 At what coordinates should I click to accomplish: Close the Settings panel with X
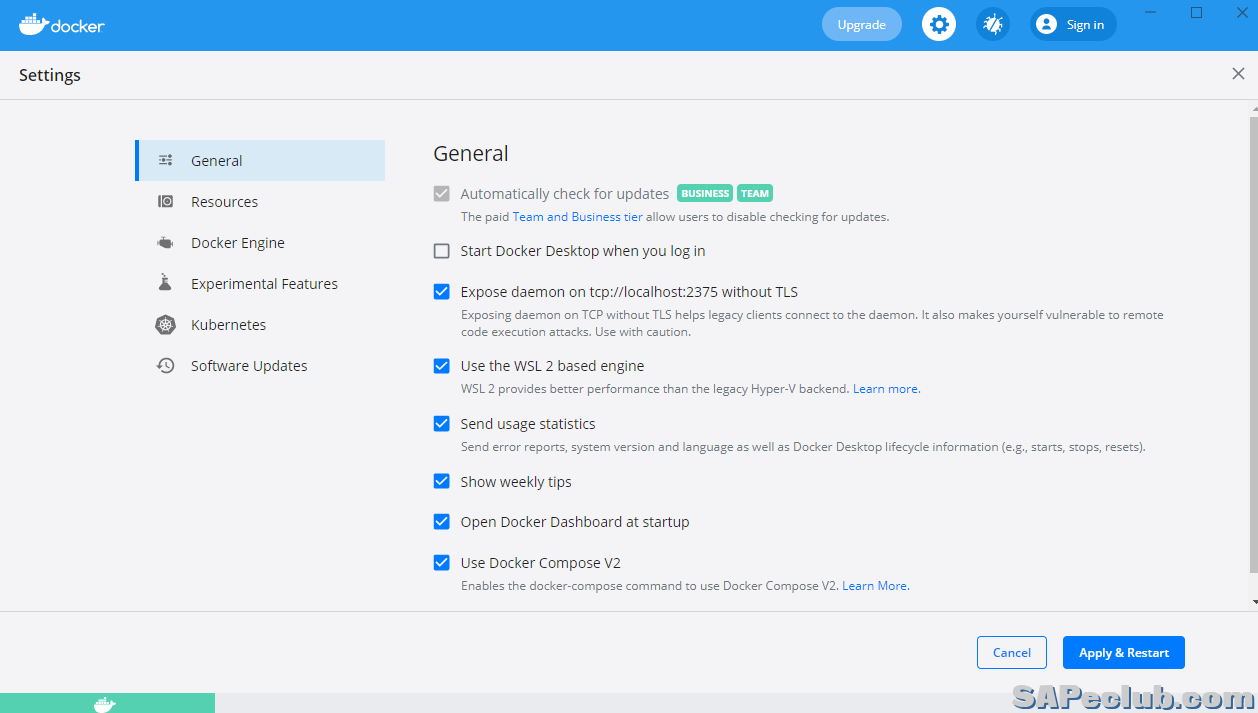[1238, 74]
